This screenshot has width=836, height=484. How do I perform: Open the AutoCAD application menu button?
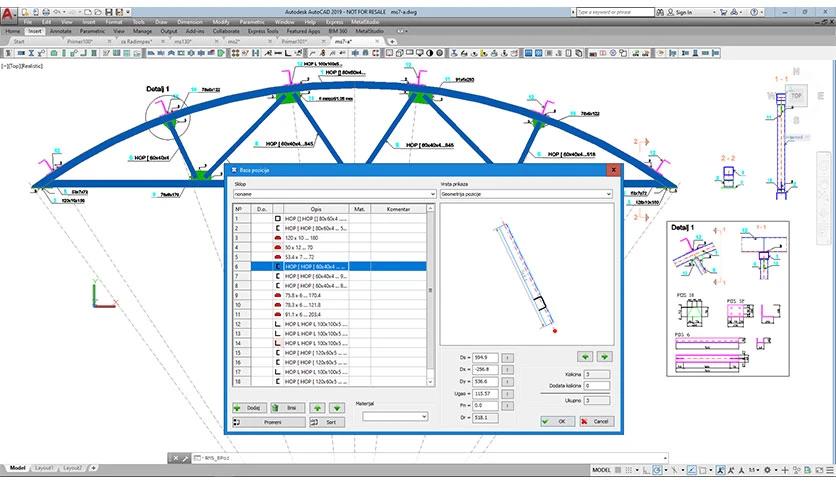click(9, 13)
